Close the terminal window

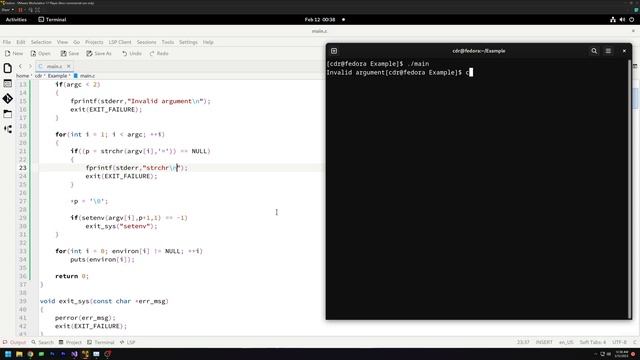click(x=624, y=51)
